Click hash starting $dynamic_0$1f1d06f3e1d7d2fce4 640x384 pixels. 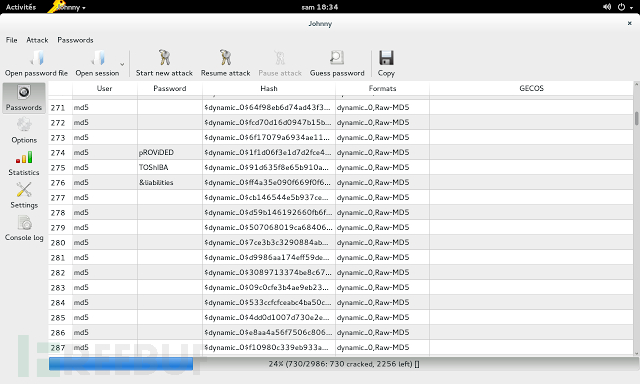pos(268,153)
